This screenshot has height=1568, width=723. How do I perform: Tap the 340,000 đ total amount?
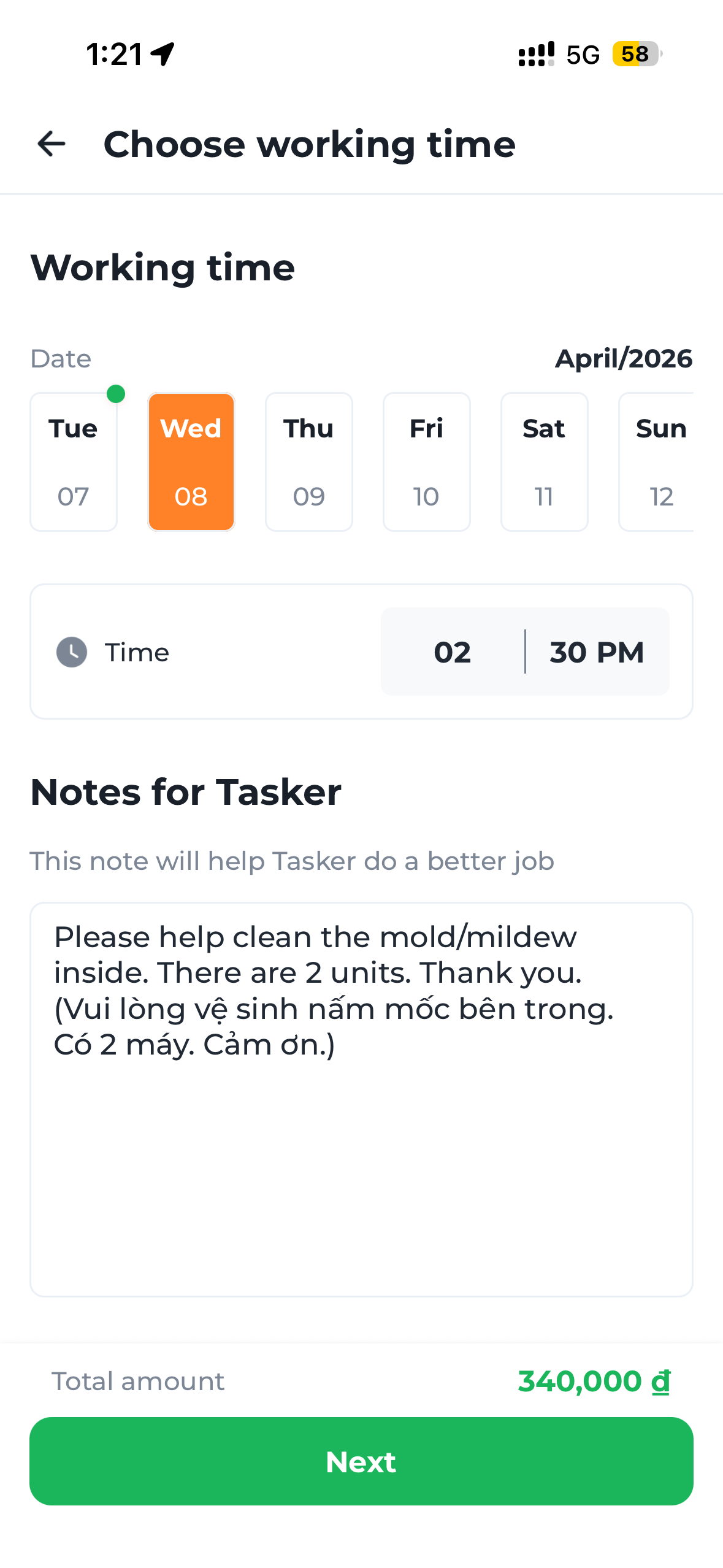pyautogui.click(x=594, y=1382)
